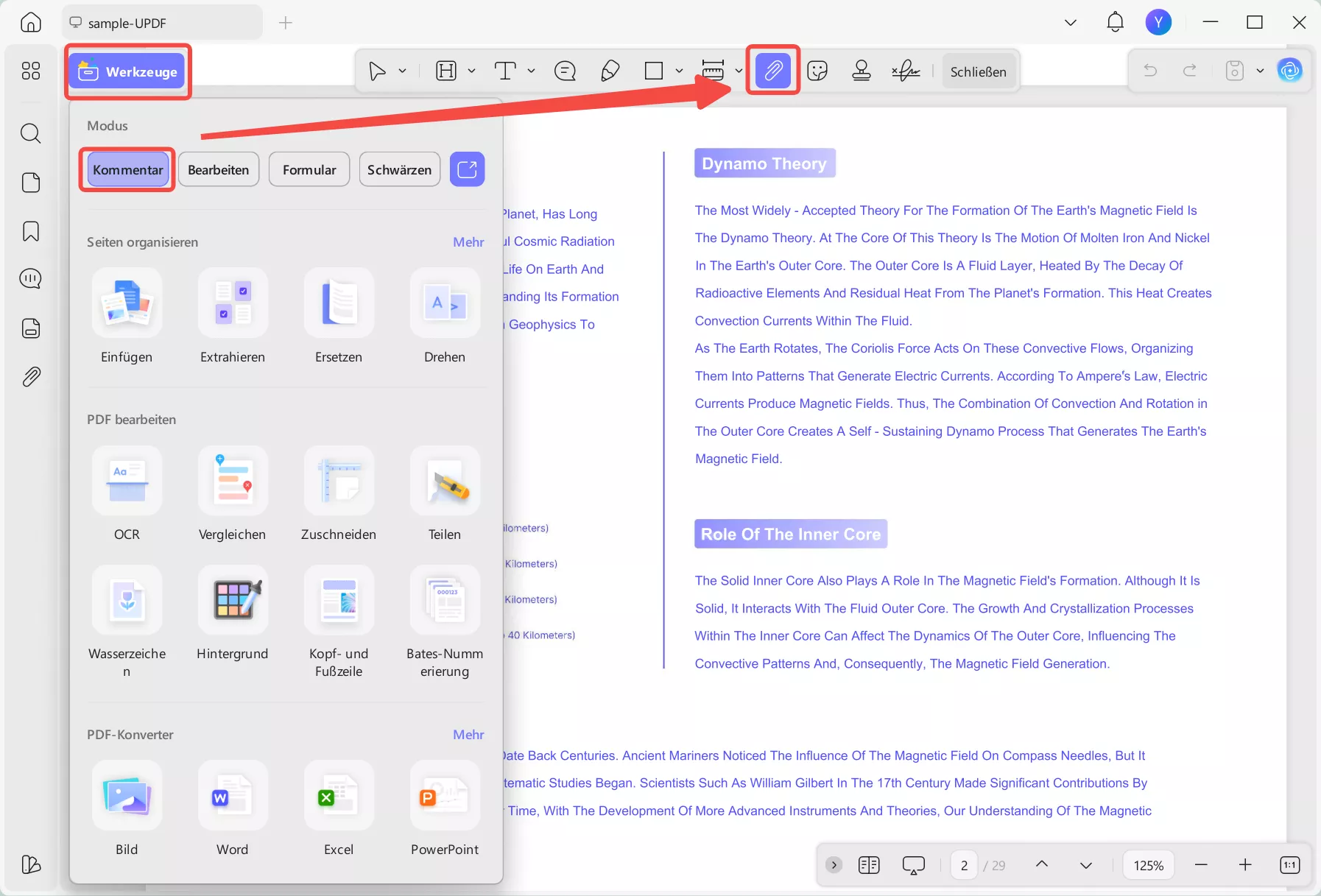Open the Wasserzeichen tool
The width and height of the screenshot is (1321, 896).
tap(127, 622)
